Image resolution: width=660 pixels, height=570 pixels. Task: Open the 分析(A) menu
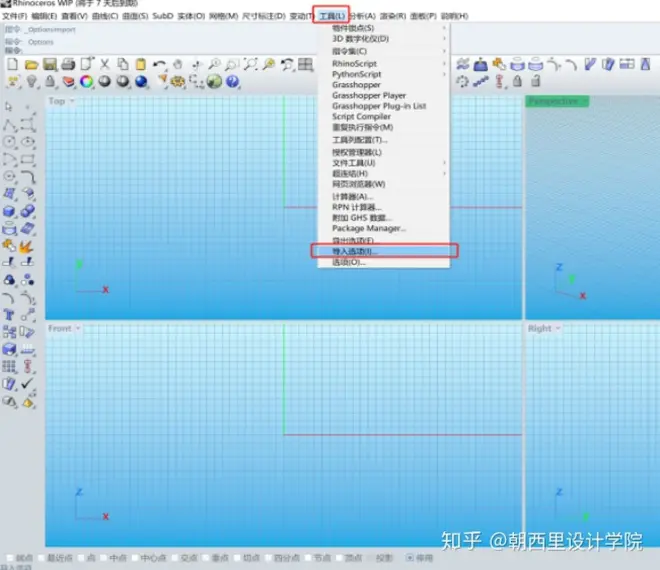point(362,16)
